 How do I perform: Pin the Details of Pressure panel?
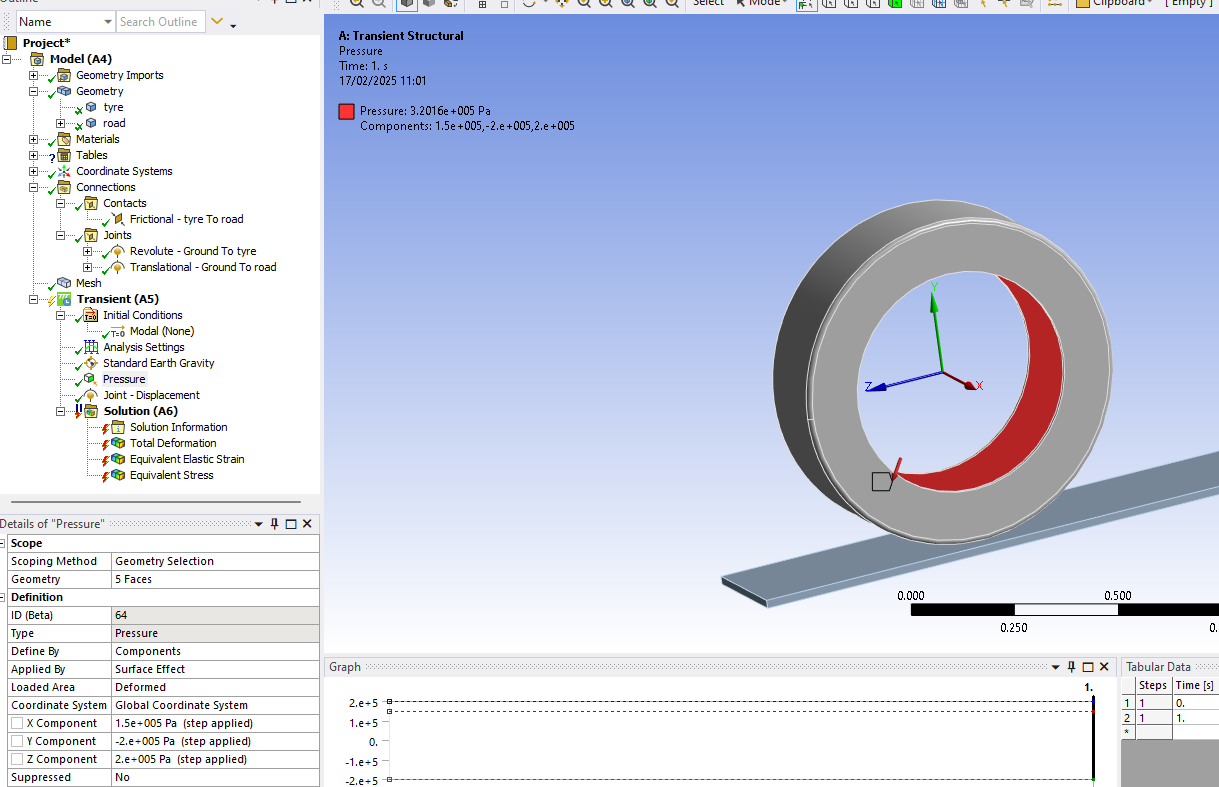point(274,524)
